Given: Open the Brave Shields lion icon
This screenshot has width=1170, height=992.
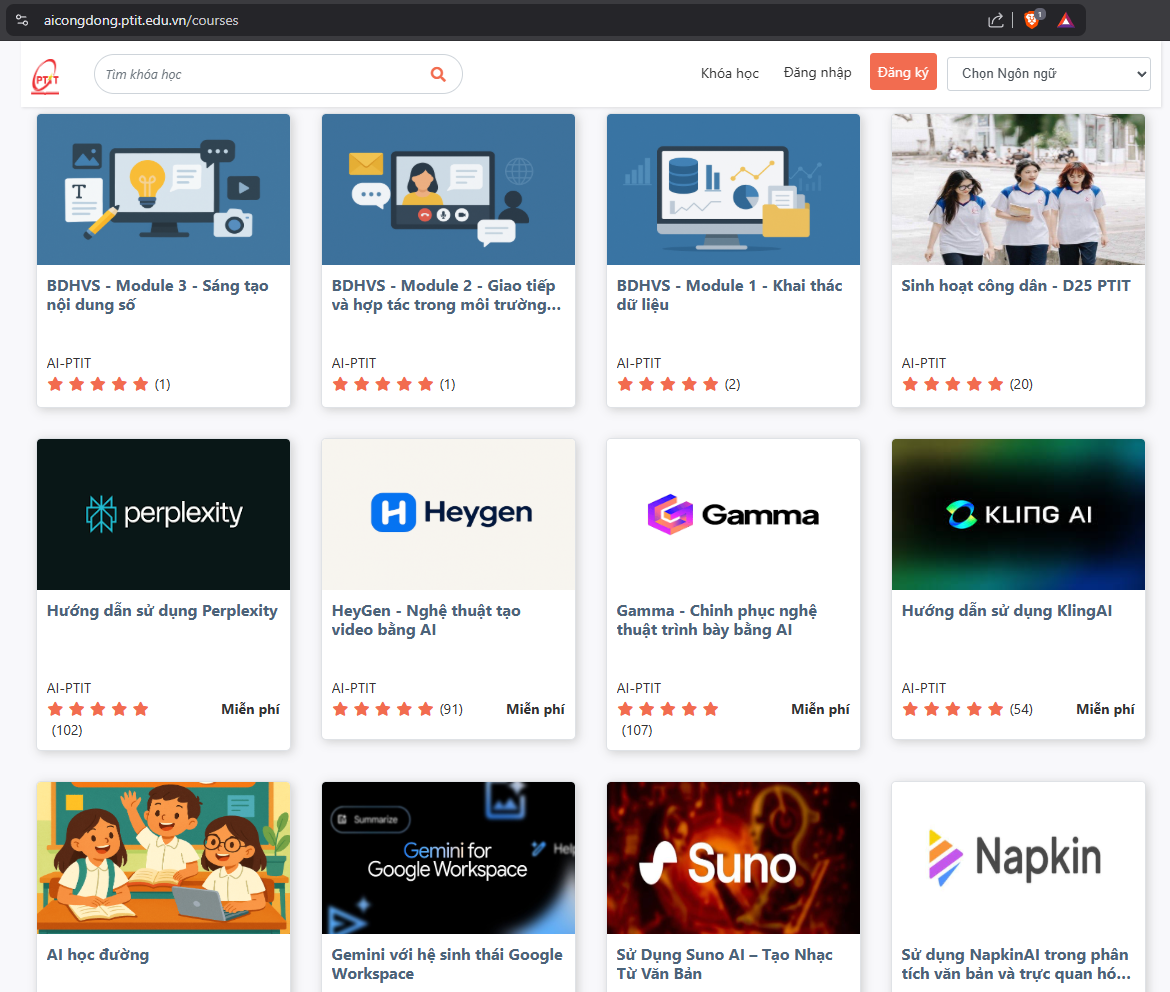Looking at the screenshot, I should coord(1033,19).
